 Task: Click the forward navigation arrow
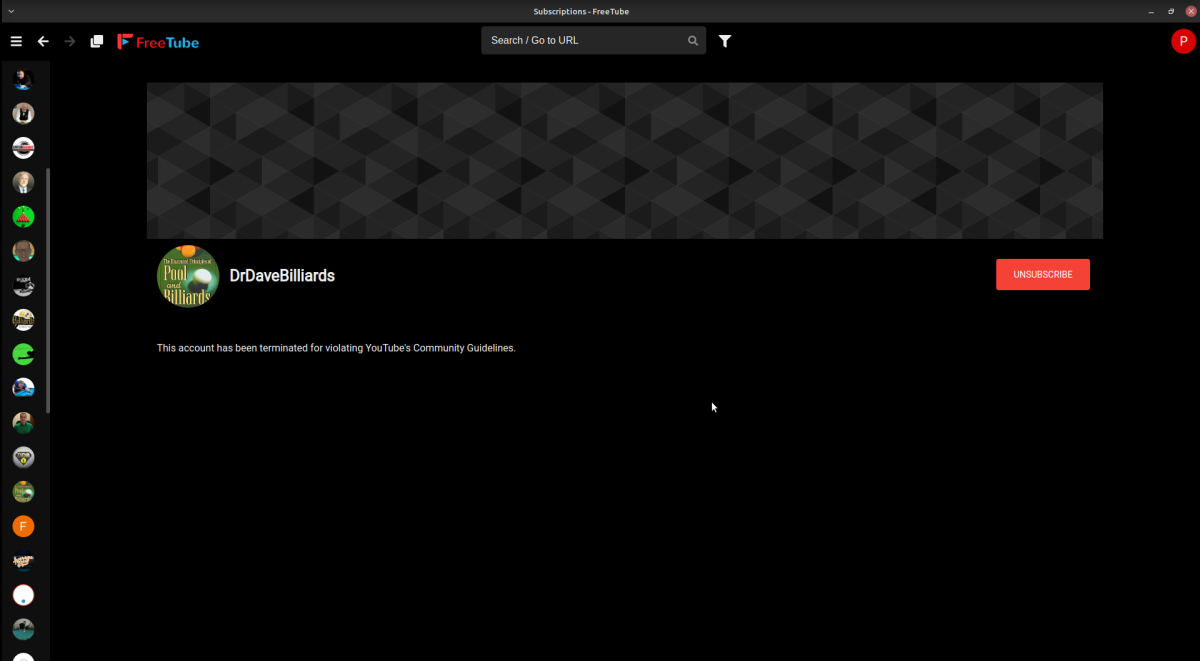click(x=70, y=41)
